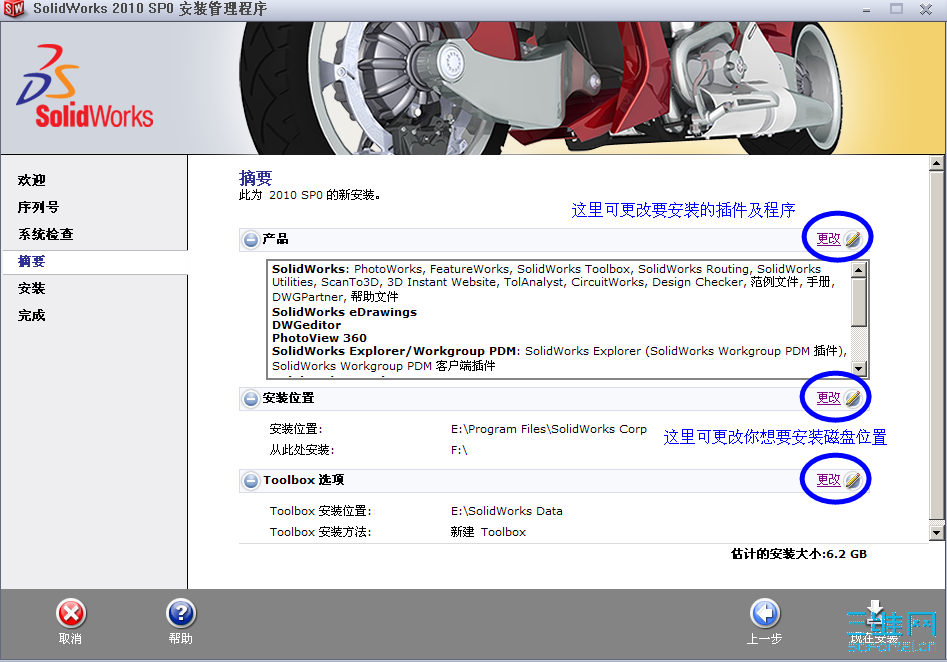The height and width of the screenshot is (662, 947).
Task: Open 更改 link for 安装位置
Action: click(x=828, y=397)
